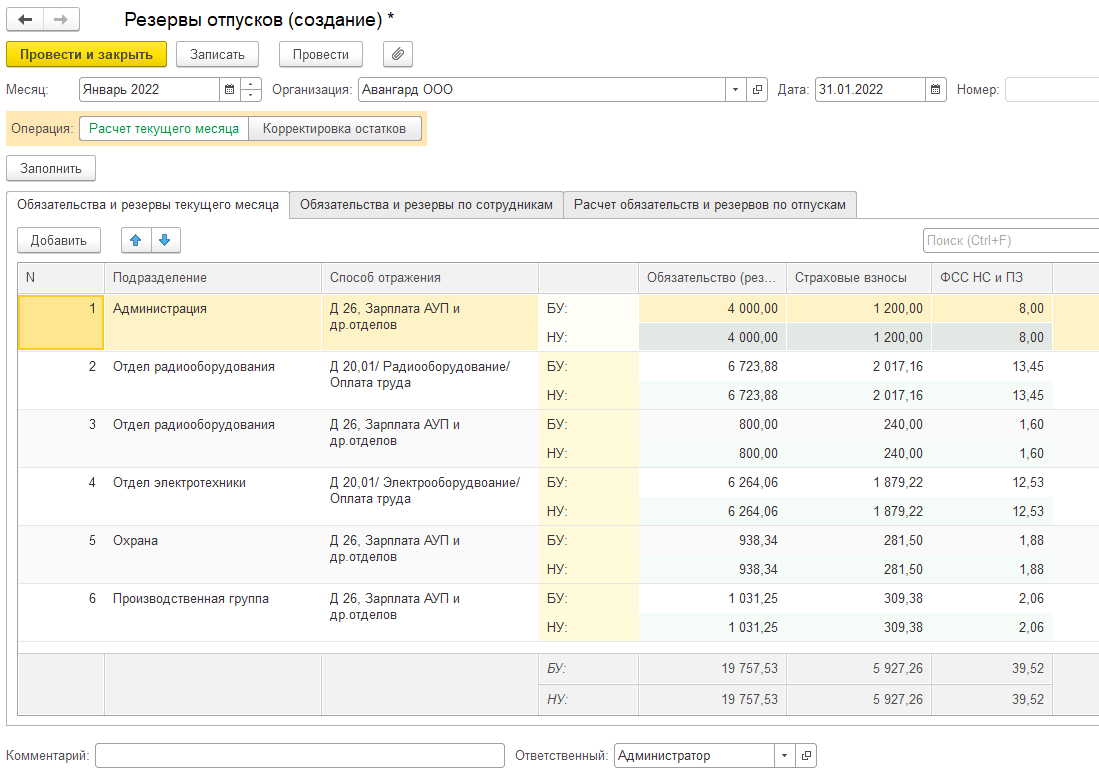
Task: Click the Комментарий input field
Action: tap(300, 756)
